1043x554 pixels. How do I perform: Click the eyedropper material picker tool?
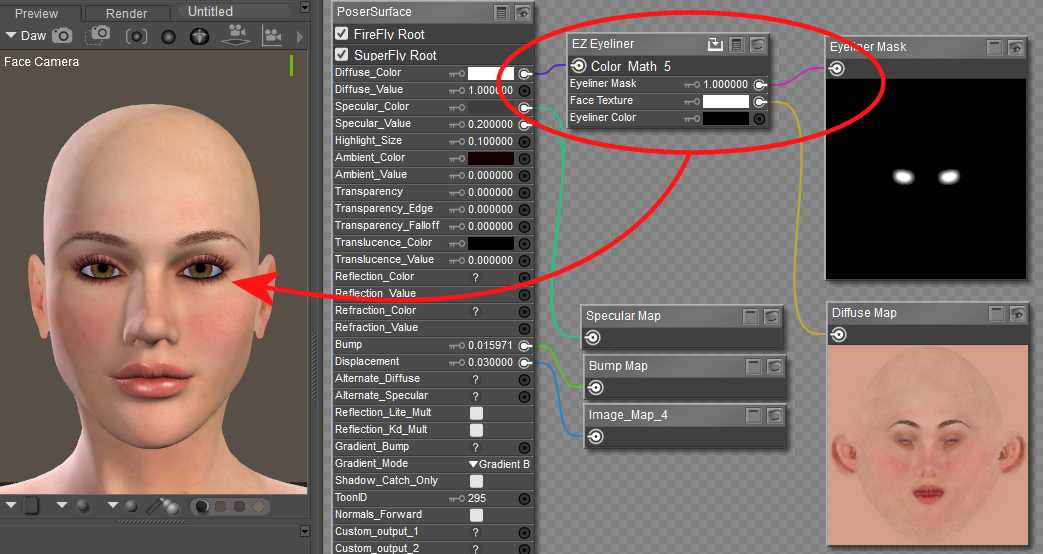pyautogui.click(x=156, y=507)
